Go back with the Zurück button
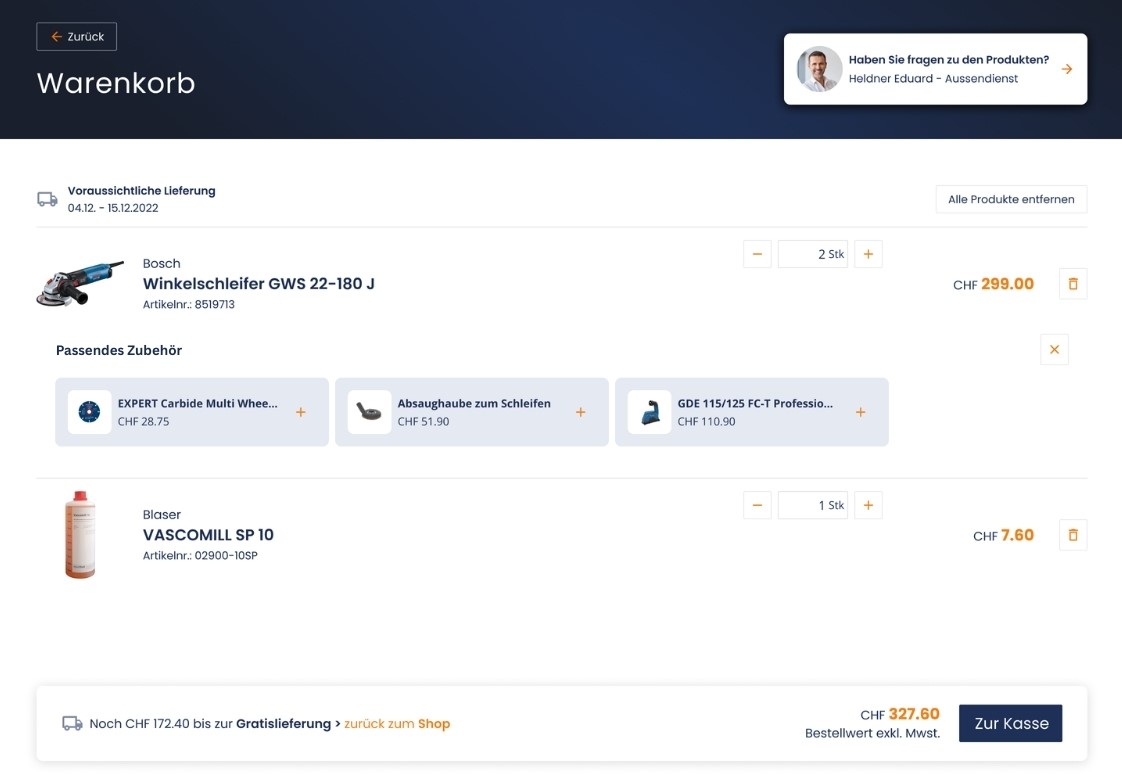 coord(77,36)
